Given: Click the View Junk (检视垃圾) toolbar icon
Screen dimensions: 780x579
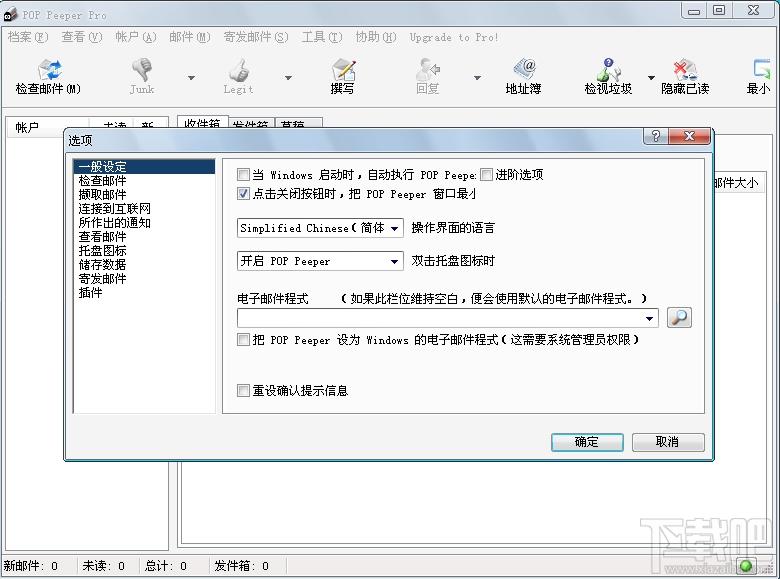Looking at the screenshot, I should (x=608, y=70).
